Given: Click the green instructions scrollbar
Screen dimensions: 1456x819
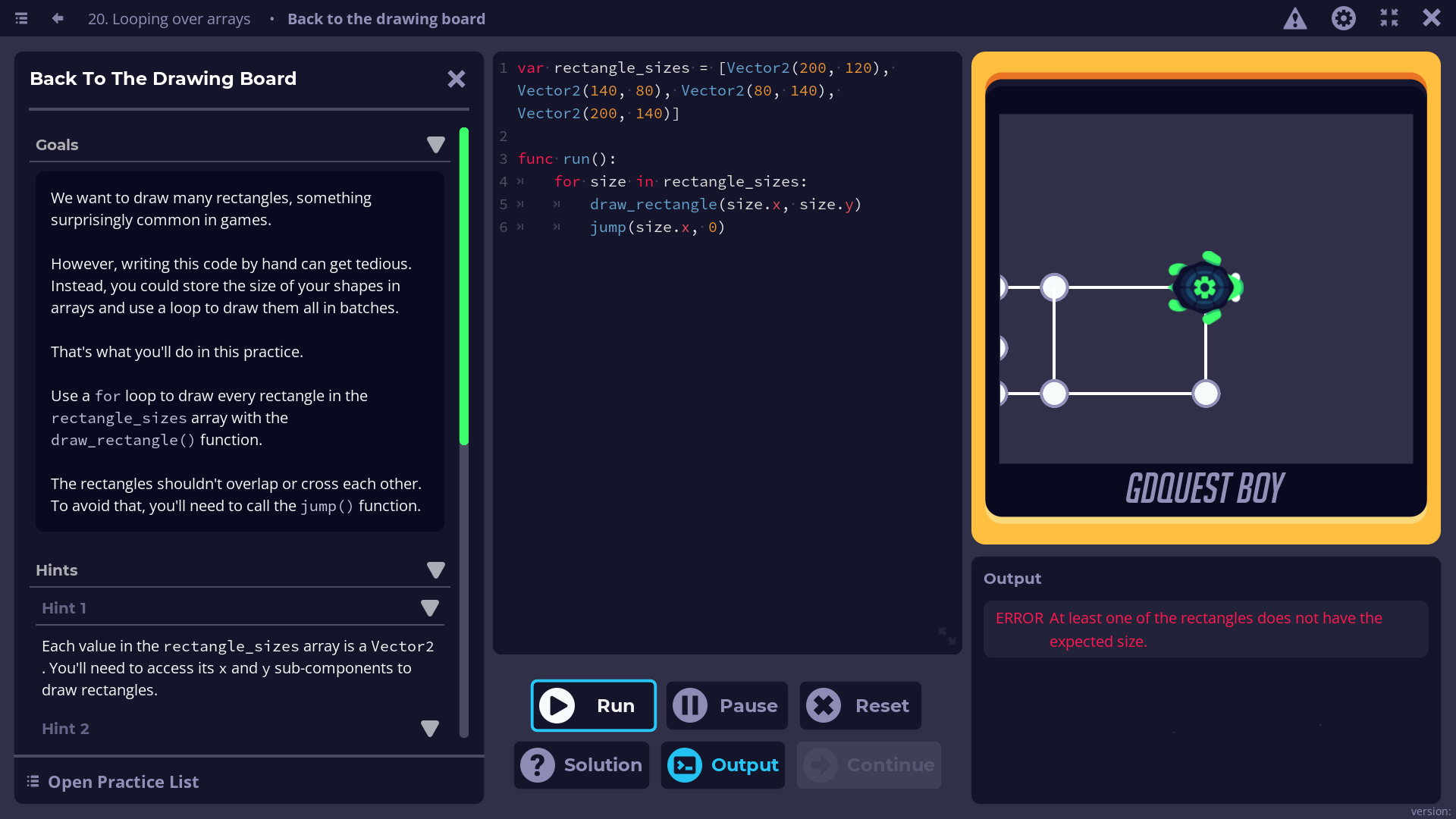Looking at the screenshot, I should pyautogui.click(x=464, y=286).
